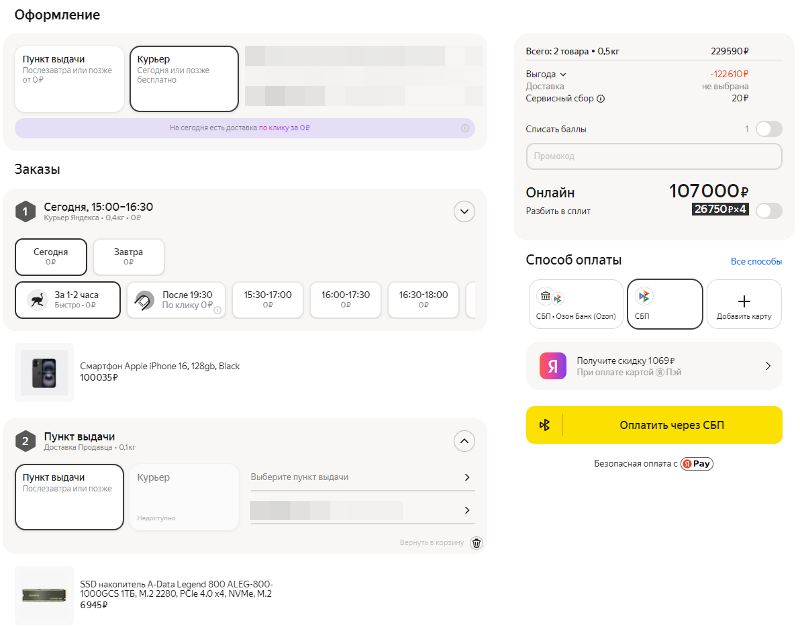
Task: Select the SBP payment option
Action: point(665,304)
